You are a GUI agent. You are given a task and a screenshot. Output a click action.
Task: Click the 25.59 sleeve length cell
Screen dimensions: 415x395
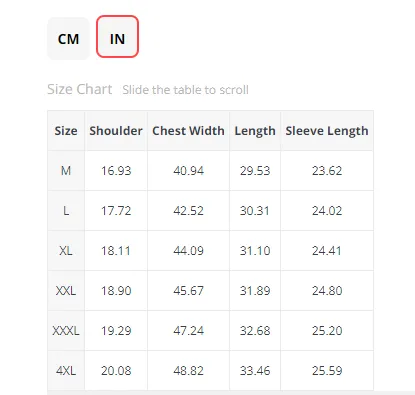tap(327, 371)
